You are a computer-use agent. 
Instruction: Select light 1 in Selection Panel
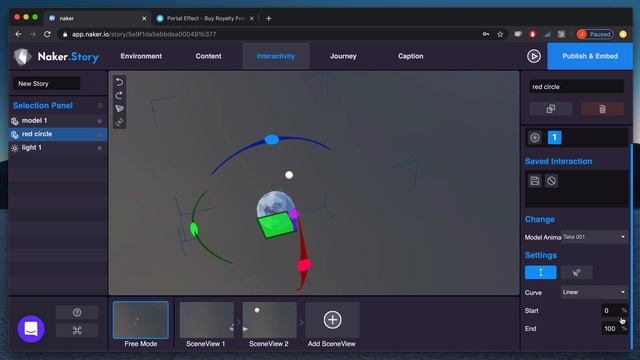point(58,148)
